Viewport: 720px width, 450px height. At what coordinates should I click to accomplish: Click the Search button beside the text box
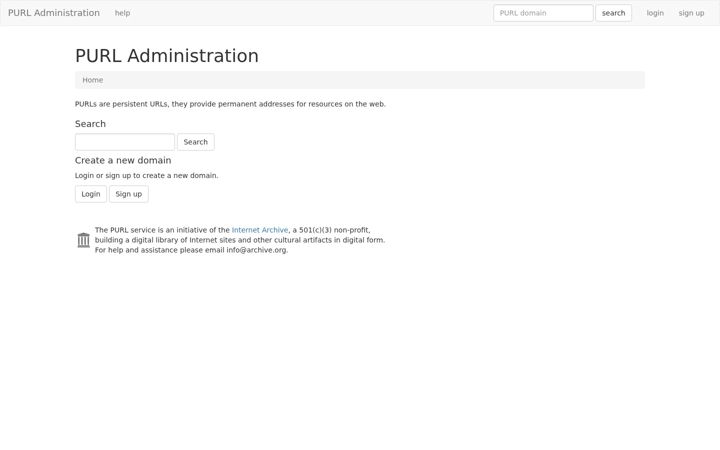tap(196, 142)
